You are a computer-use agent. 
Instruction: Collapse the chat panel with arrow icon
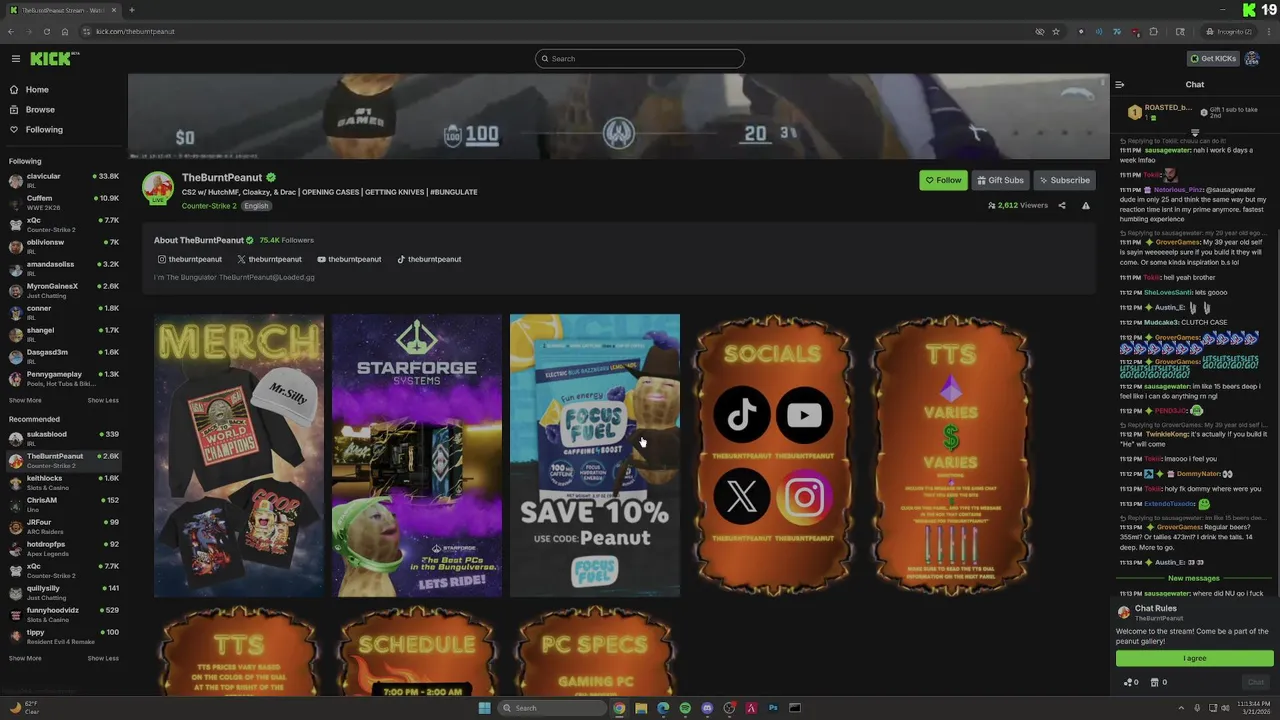pyautogui.click(x=1120, y=85)
